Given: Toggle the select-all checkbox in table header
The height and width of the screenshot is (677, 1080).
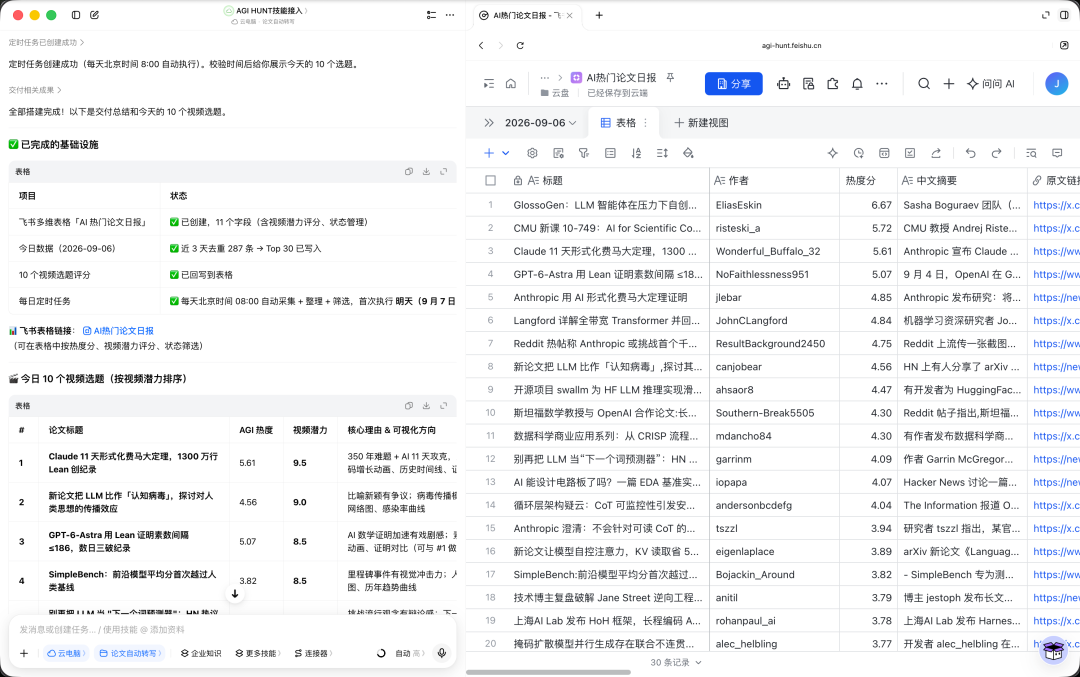Looking at the screenshot, I should pyautogui.click(x=490, y=180).
